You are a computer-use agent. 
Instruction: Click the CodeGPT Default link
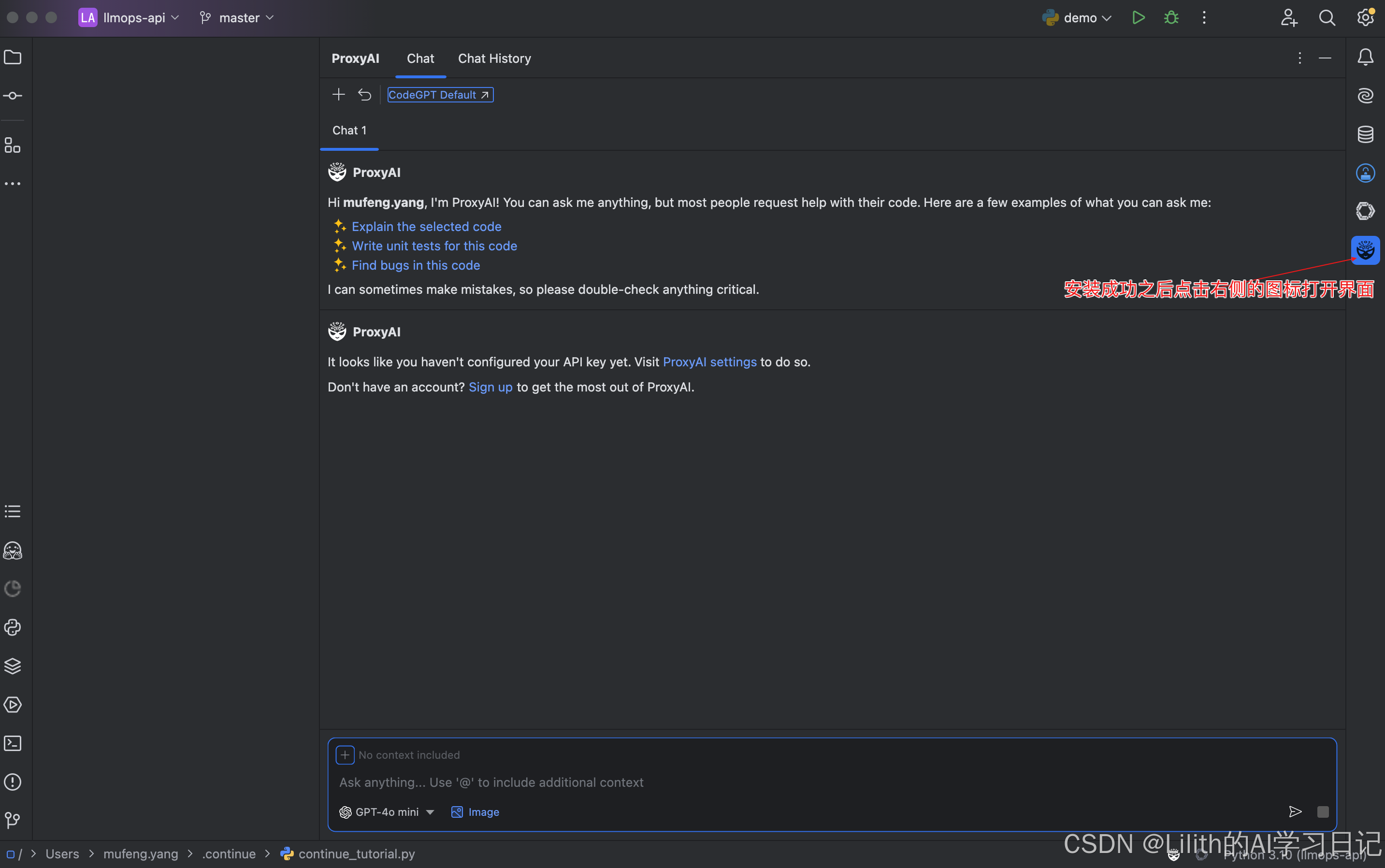click(440, 95)
